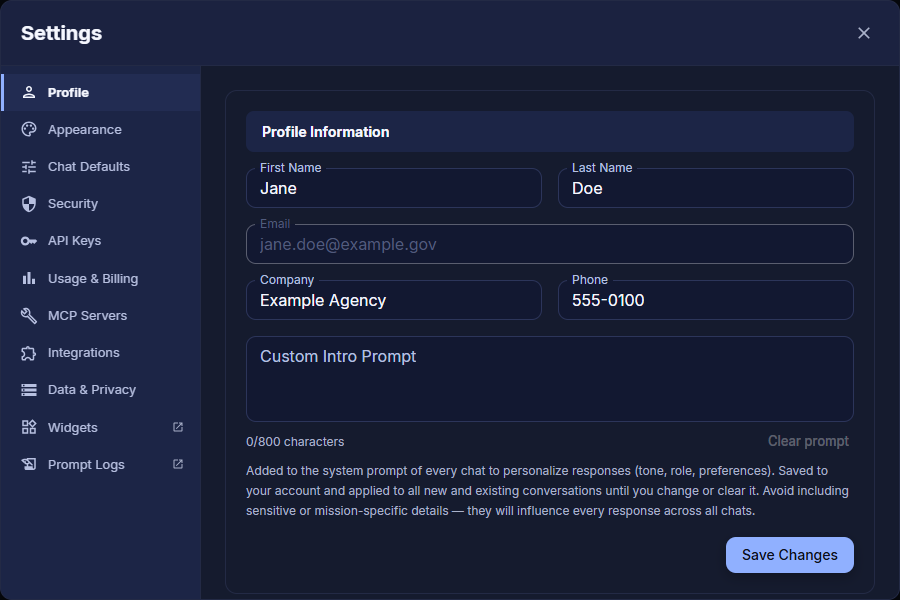Select API Keys in sidebar
Image resolution: width=900 pixels, height=600 pixels.
click(101, 241)
